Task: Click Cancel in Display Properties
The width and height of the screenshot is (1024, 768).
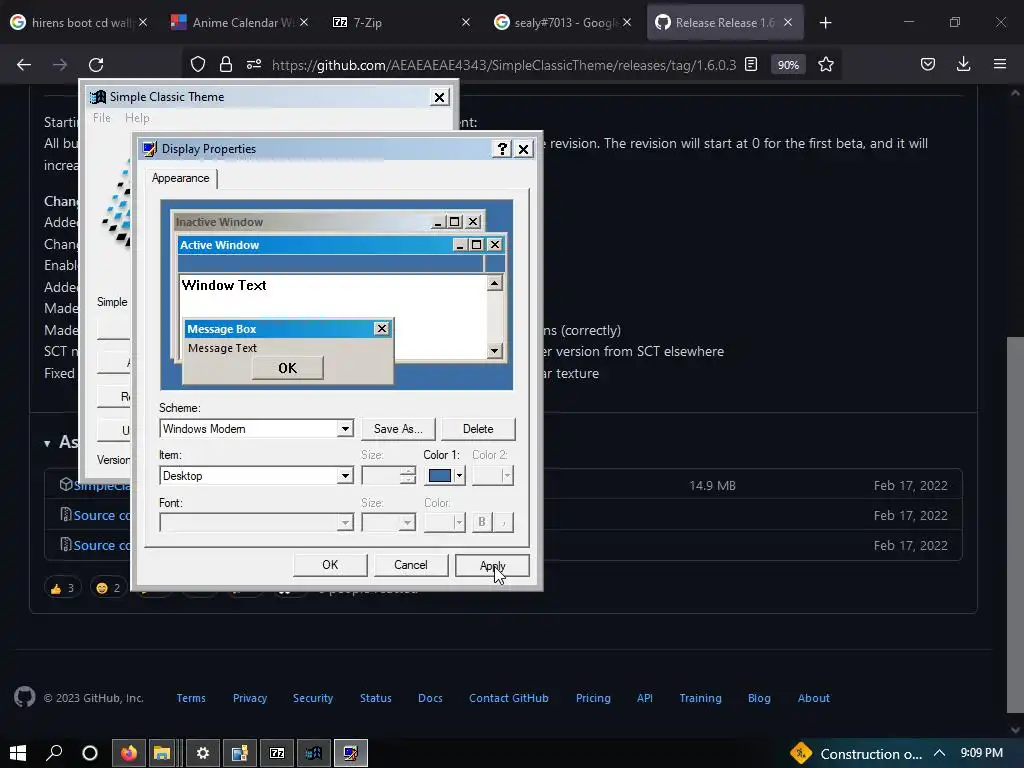Action: 411,565
